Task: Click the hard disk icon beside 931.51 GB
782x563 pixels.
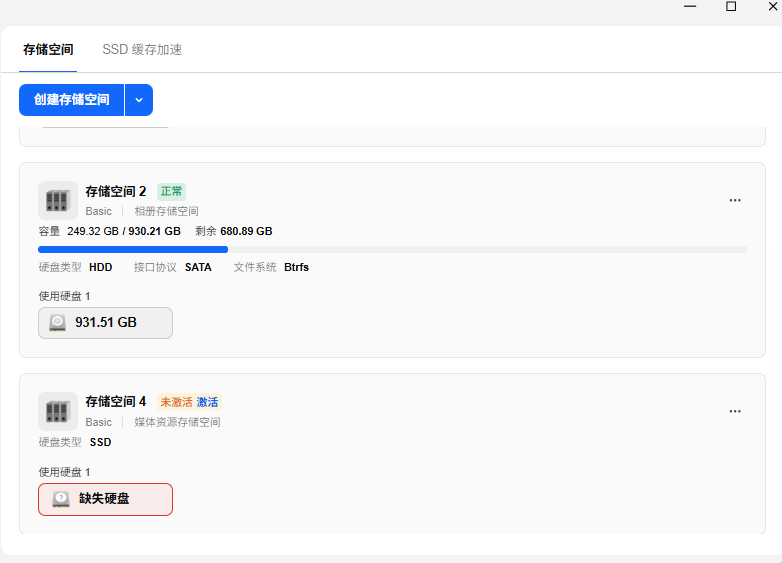Action: click(x=57, y=323)
